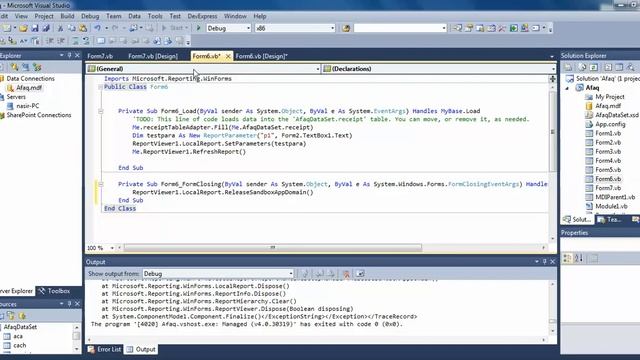Open the Debug menu
This screenshot has height=360, width=640.
coord(90,16)
